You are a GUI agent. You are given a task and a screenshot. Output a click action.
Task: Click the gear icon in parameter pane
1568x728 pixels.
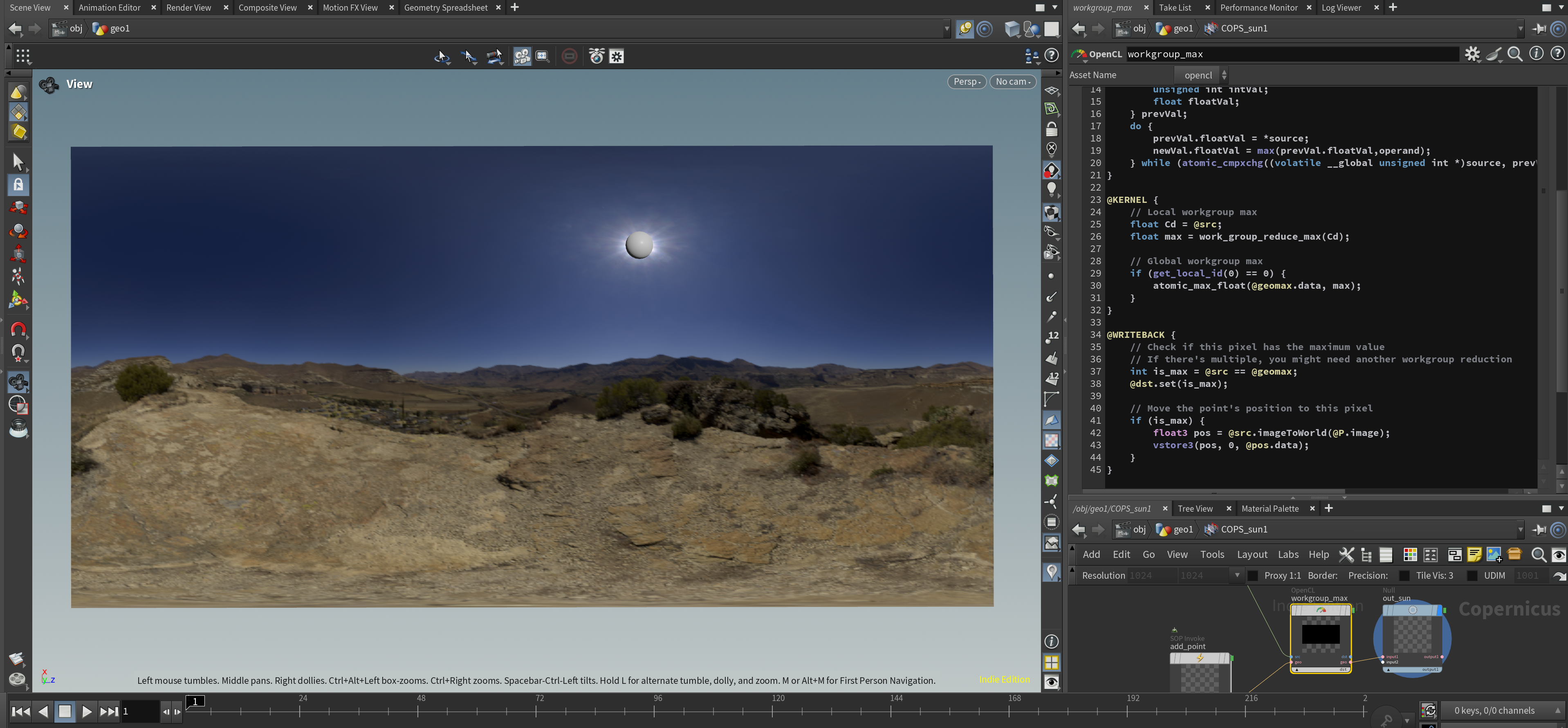(x=1472, y=54)
